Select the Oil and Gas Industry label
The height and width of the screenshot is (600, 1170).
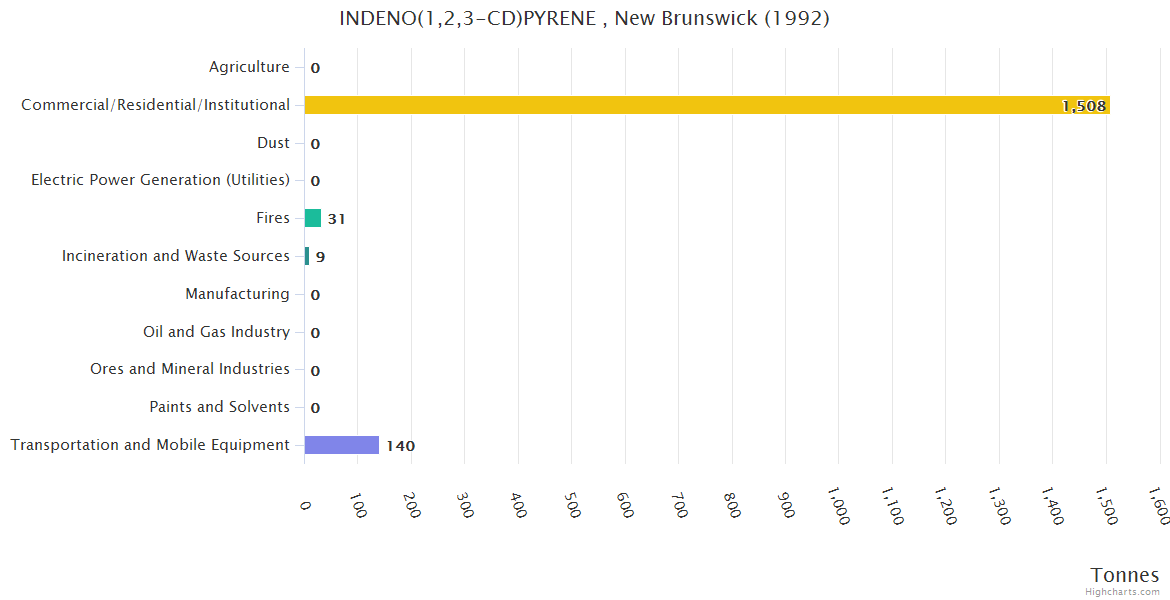point(216,332)
